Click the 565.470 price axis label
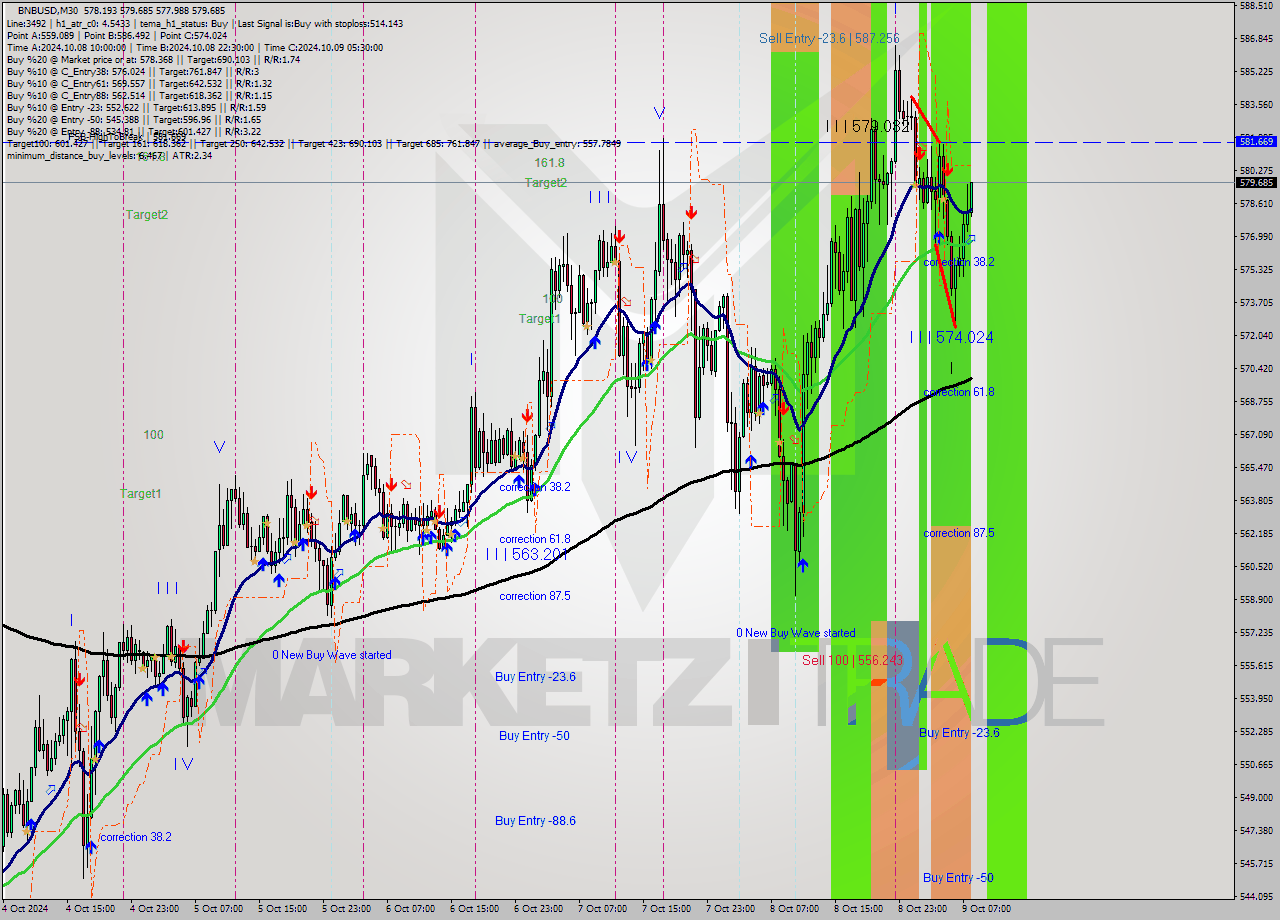Viewport: 1280px width, 920px height. point(1257,467)
